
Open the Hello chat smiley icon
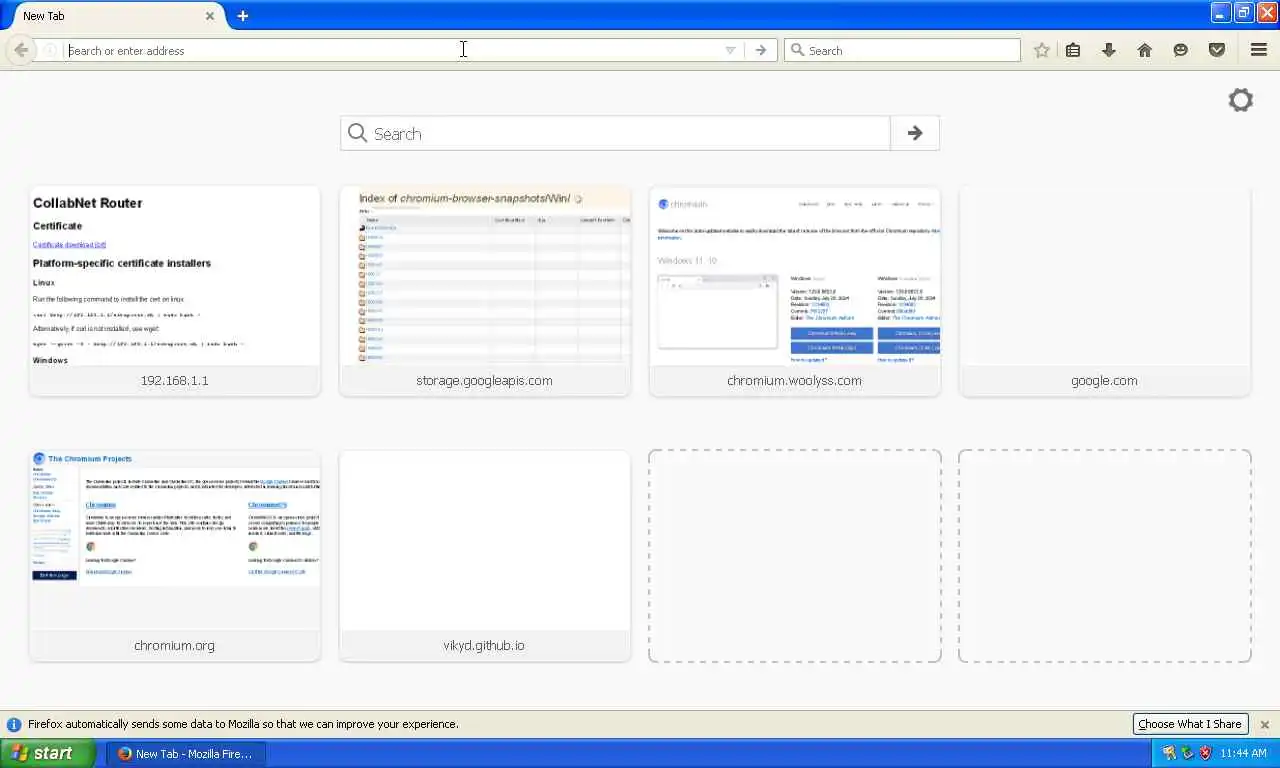[1181, 50]
